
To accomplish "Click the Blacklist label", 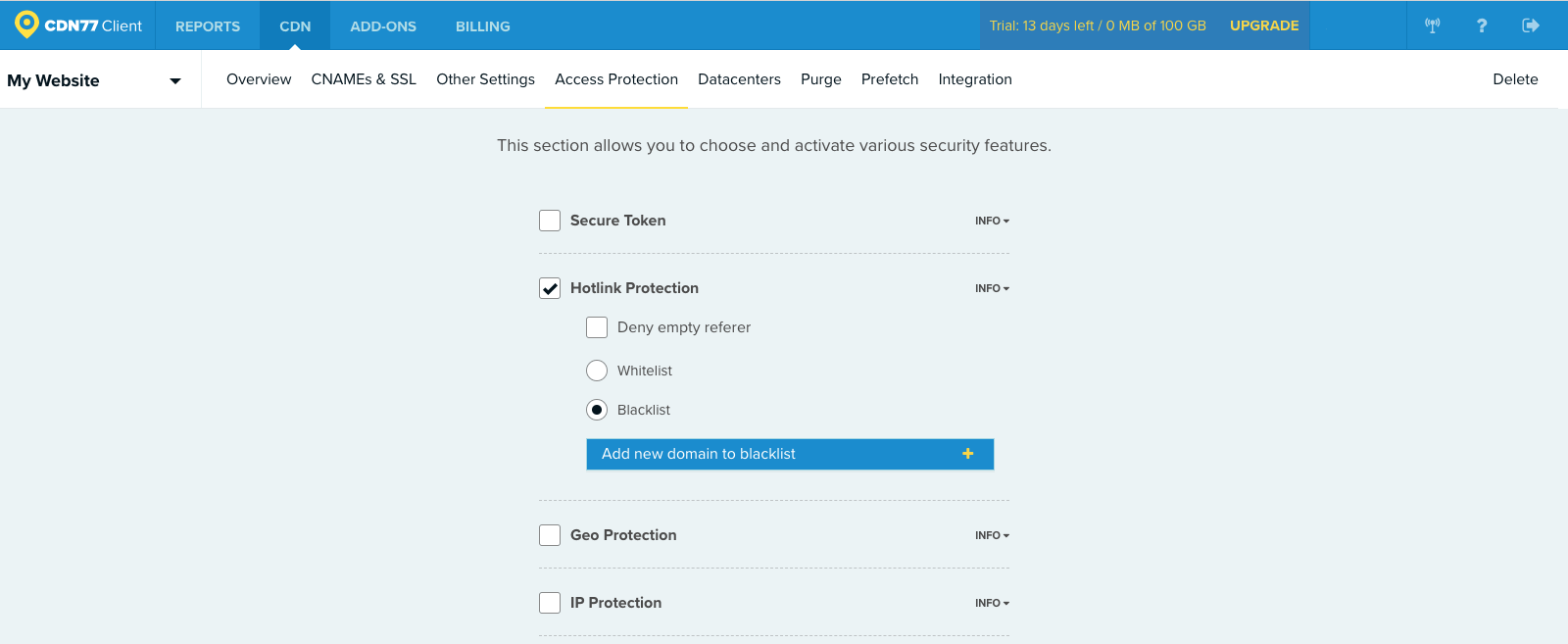I will [x=644, y=410].
